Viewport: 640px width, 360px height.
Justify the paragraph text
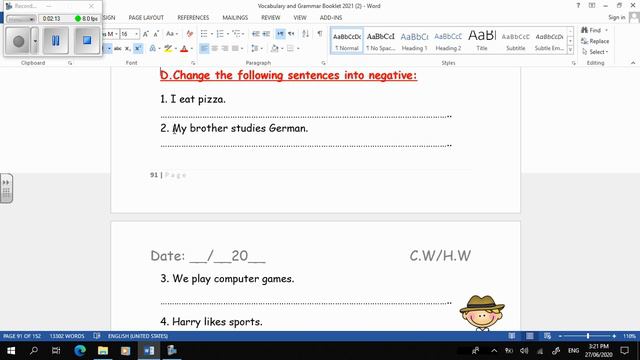tap(235, 49)
